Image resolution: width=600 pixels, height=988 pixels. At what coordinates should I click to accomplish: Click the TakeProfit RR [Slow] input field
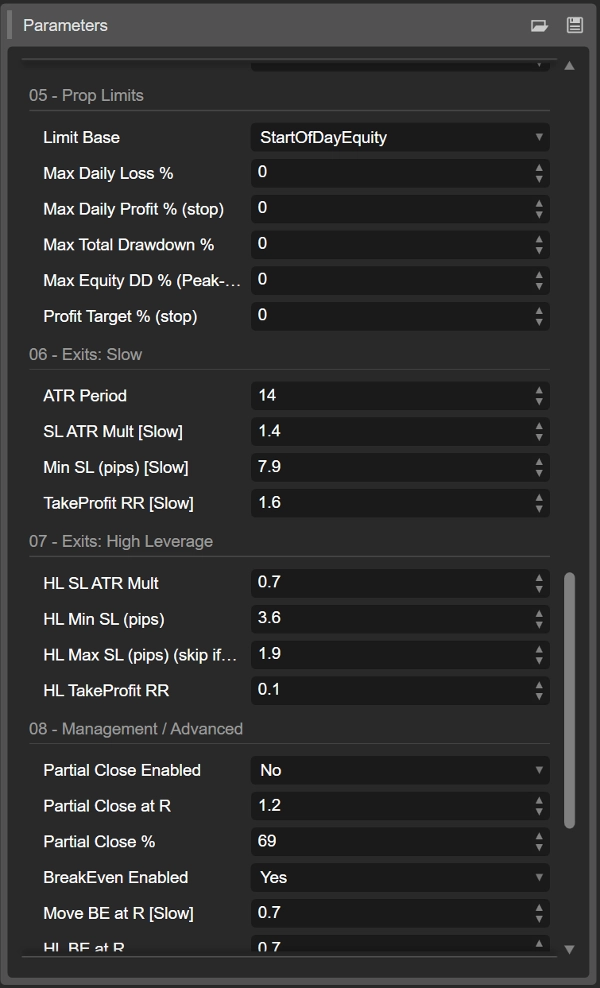pos(390,503)
